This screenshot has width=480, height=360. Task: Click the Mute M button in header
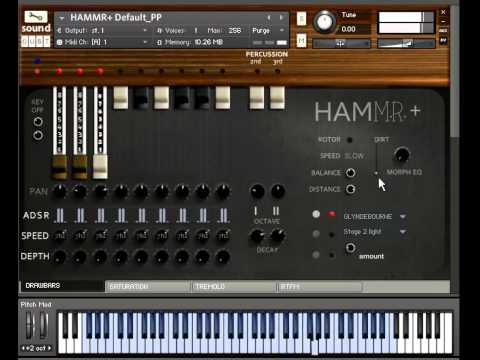(301, 41)
